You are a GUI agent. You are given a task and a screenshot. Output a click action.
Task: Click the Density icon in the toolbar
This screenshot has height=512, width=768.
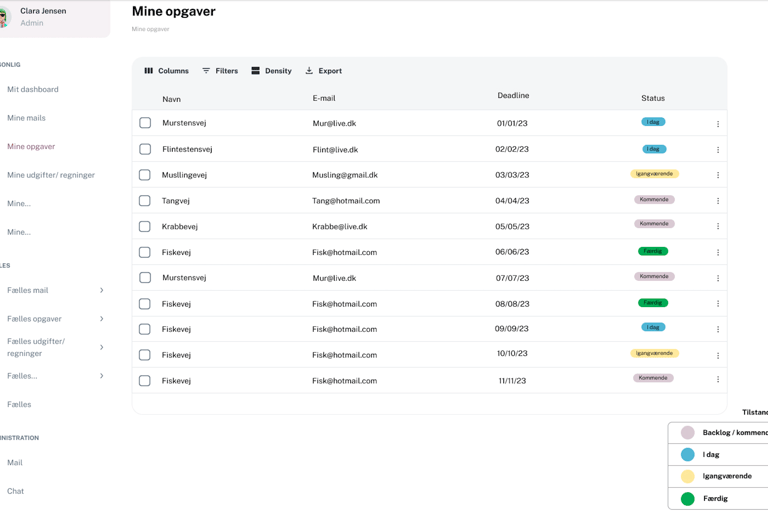click(x=256, y=71)
